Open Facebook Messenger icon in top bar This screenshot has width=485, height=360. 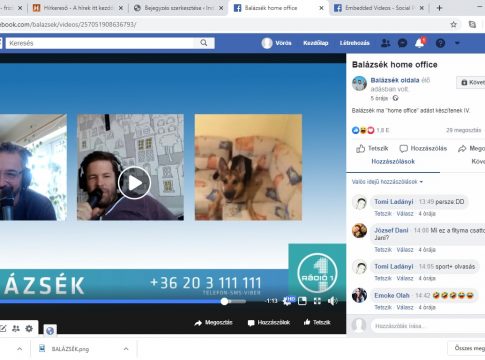click(403, 43)
